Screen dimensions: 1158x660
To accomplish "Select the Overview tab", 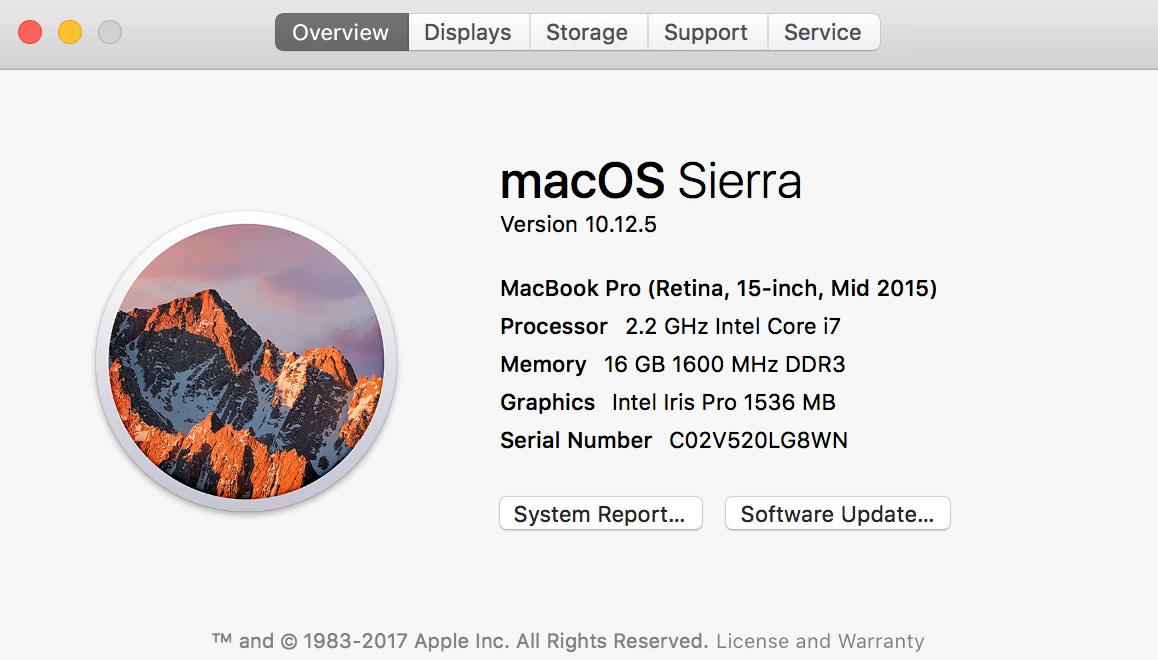I will [x=341, y=32].
